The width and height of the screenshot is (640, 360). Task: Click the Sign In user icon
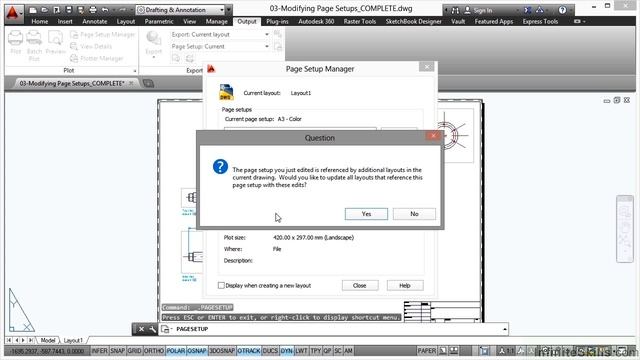(x=468, y=10)
